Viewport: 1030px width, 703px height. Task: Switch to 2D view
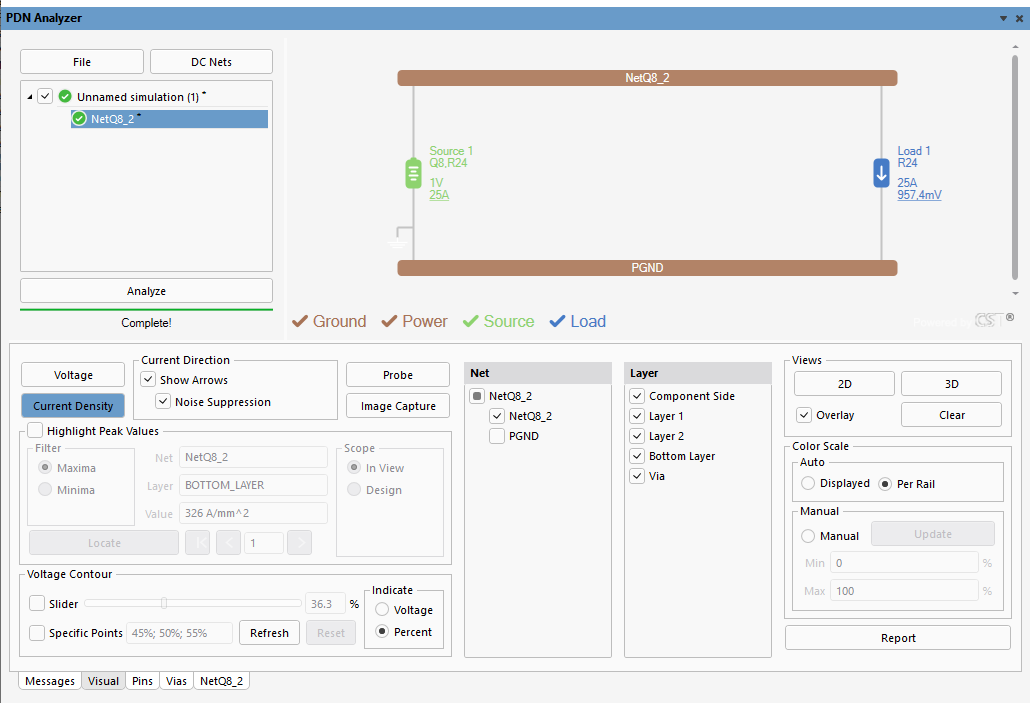(x=845, y=384)
